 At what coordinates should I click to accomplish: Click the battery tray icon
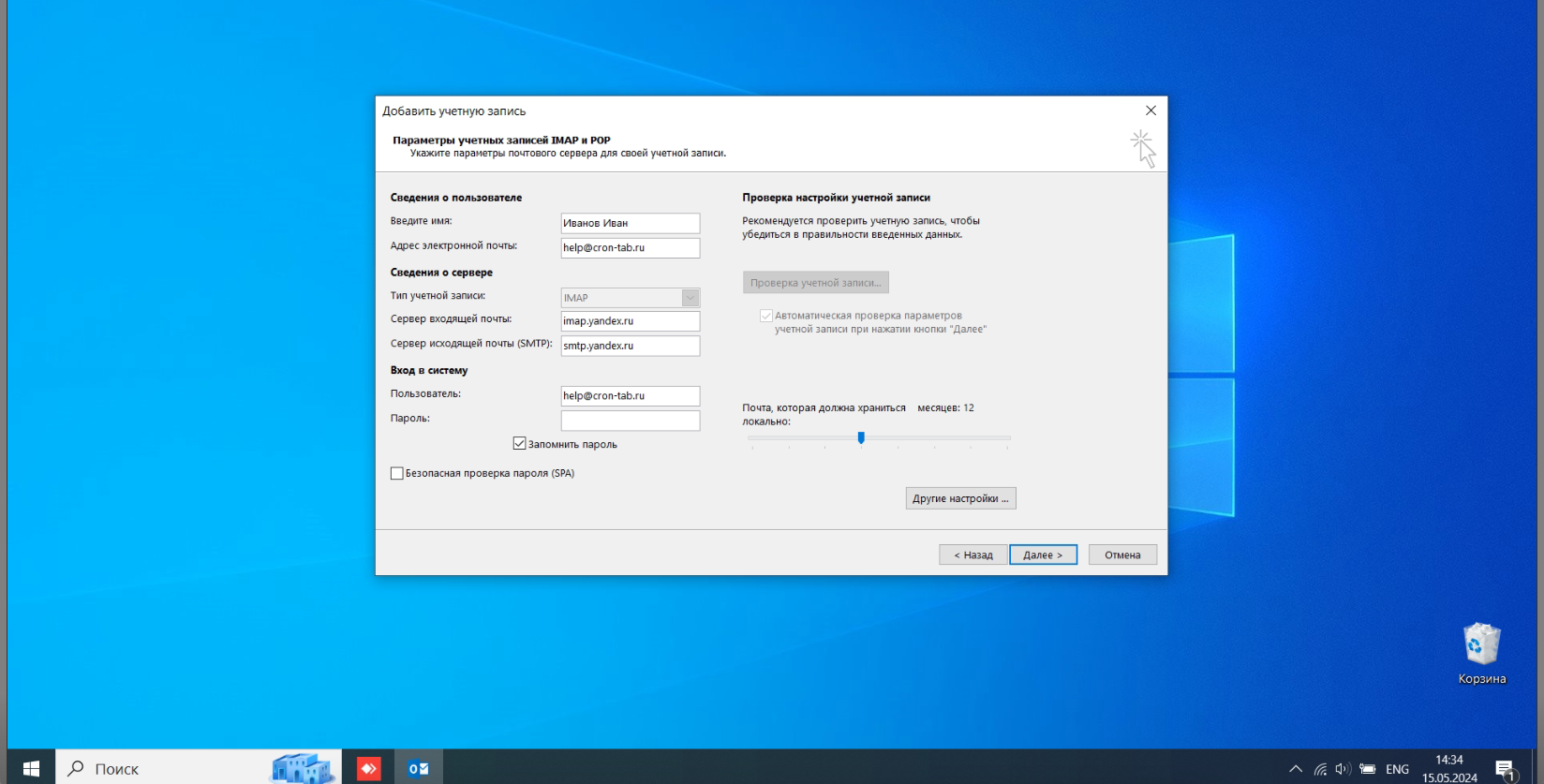[x=1368, y=769]
